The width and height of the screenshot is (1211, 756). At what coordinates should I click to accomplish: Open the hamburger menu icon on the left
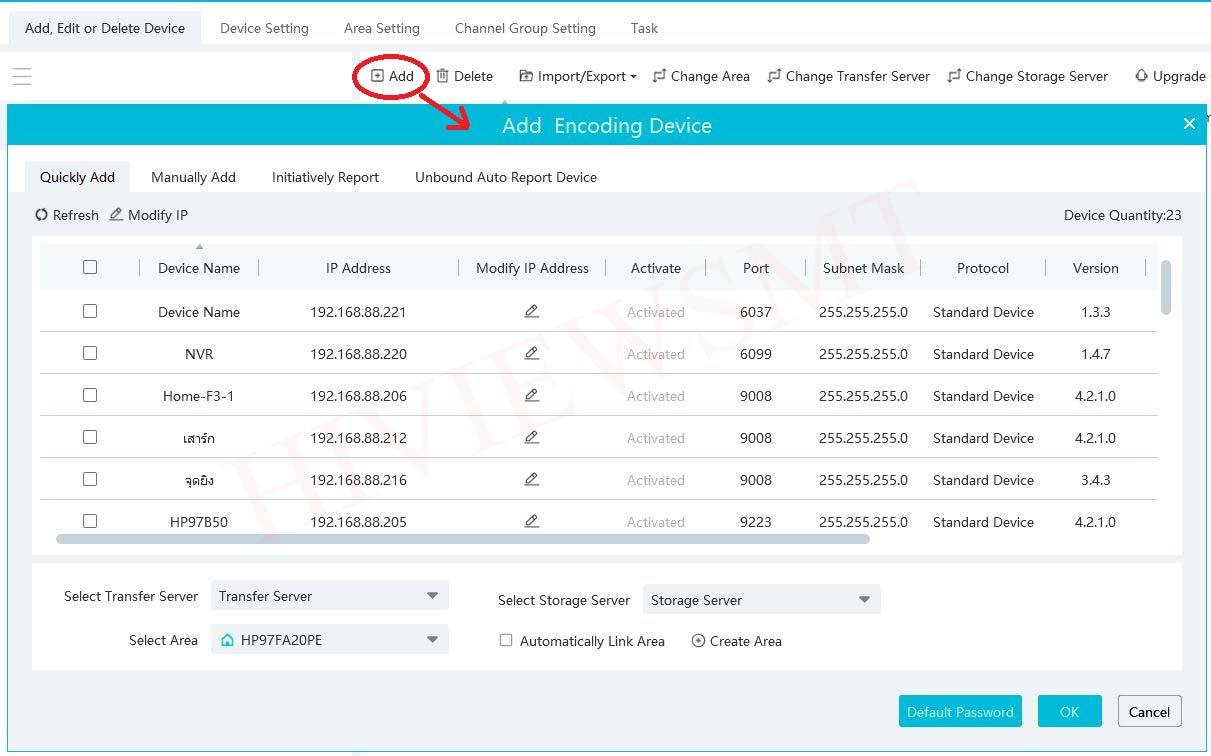click(x=22, y=76)
